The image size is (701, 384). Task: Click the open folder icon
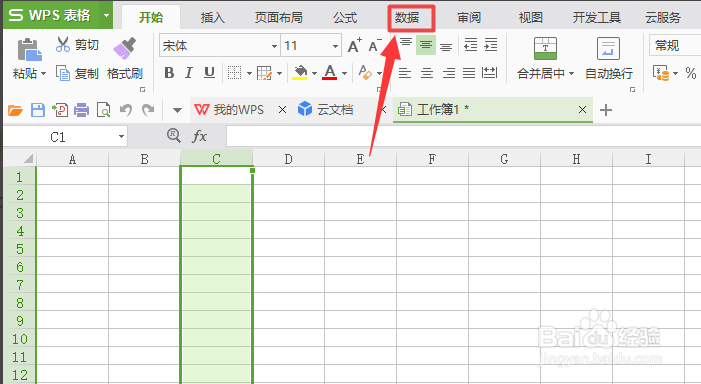pos(15,110)
